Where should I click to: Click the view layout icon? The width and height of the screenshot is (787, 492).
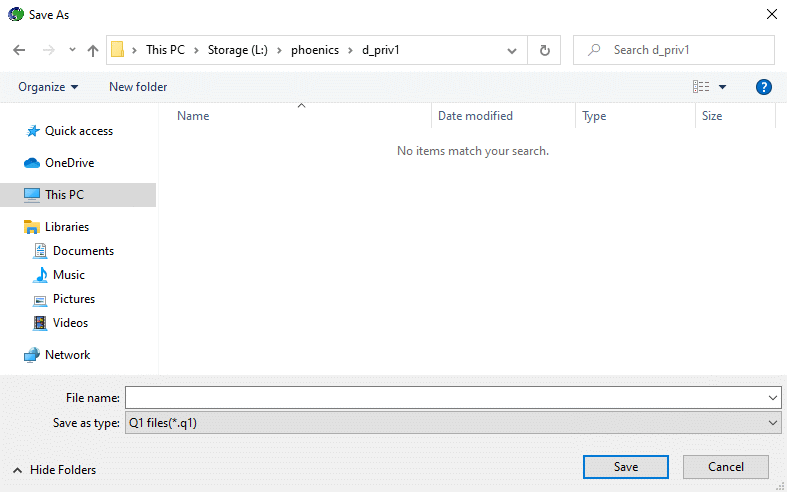(x=701, y=87)
